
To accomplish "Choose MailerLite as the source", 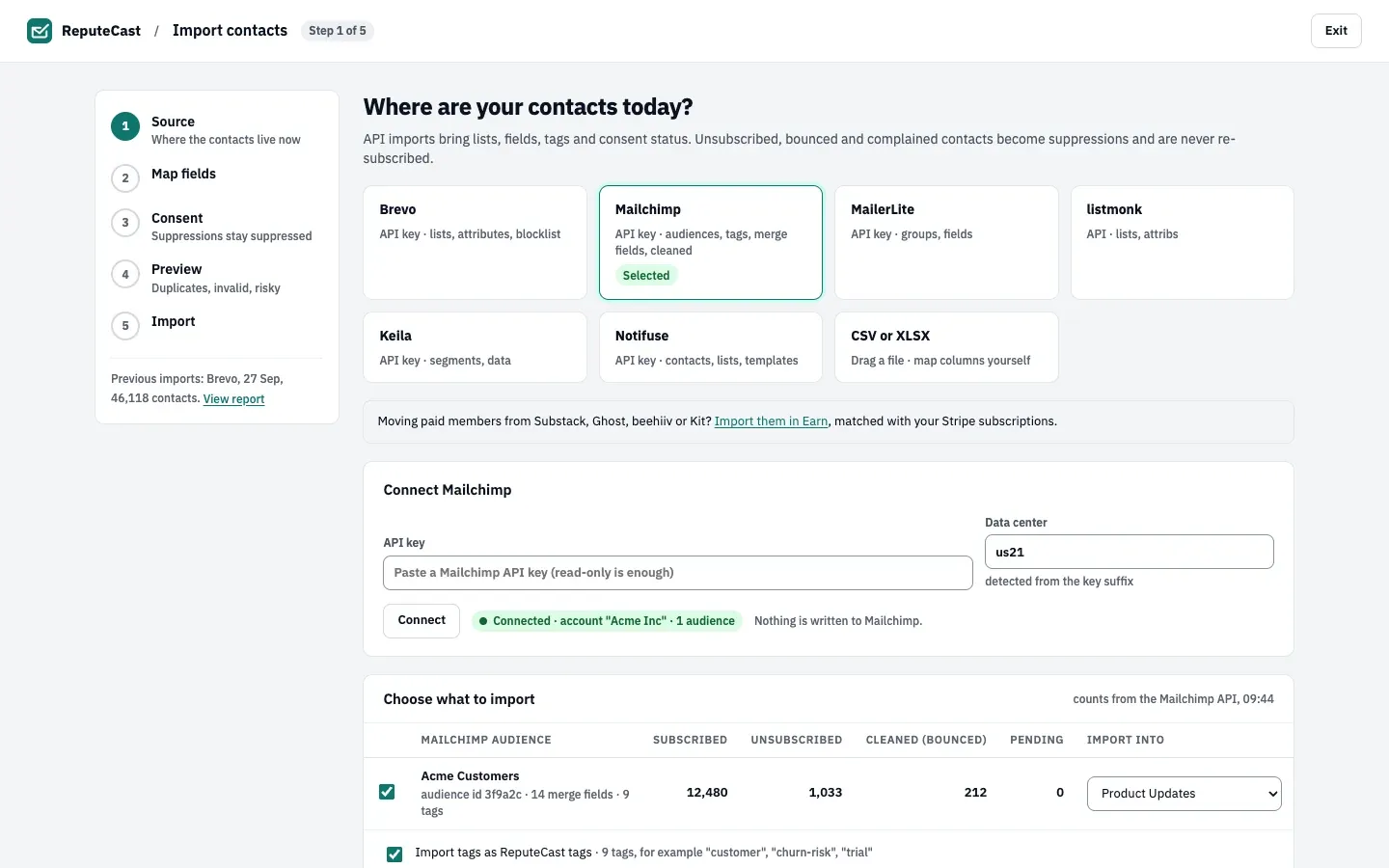I will coord(946,242).
